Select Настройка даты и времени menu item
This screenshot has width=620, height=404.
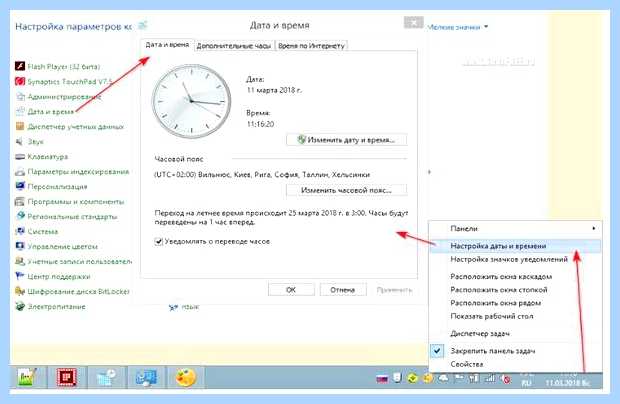click(x=515, y=246)
